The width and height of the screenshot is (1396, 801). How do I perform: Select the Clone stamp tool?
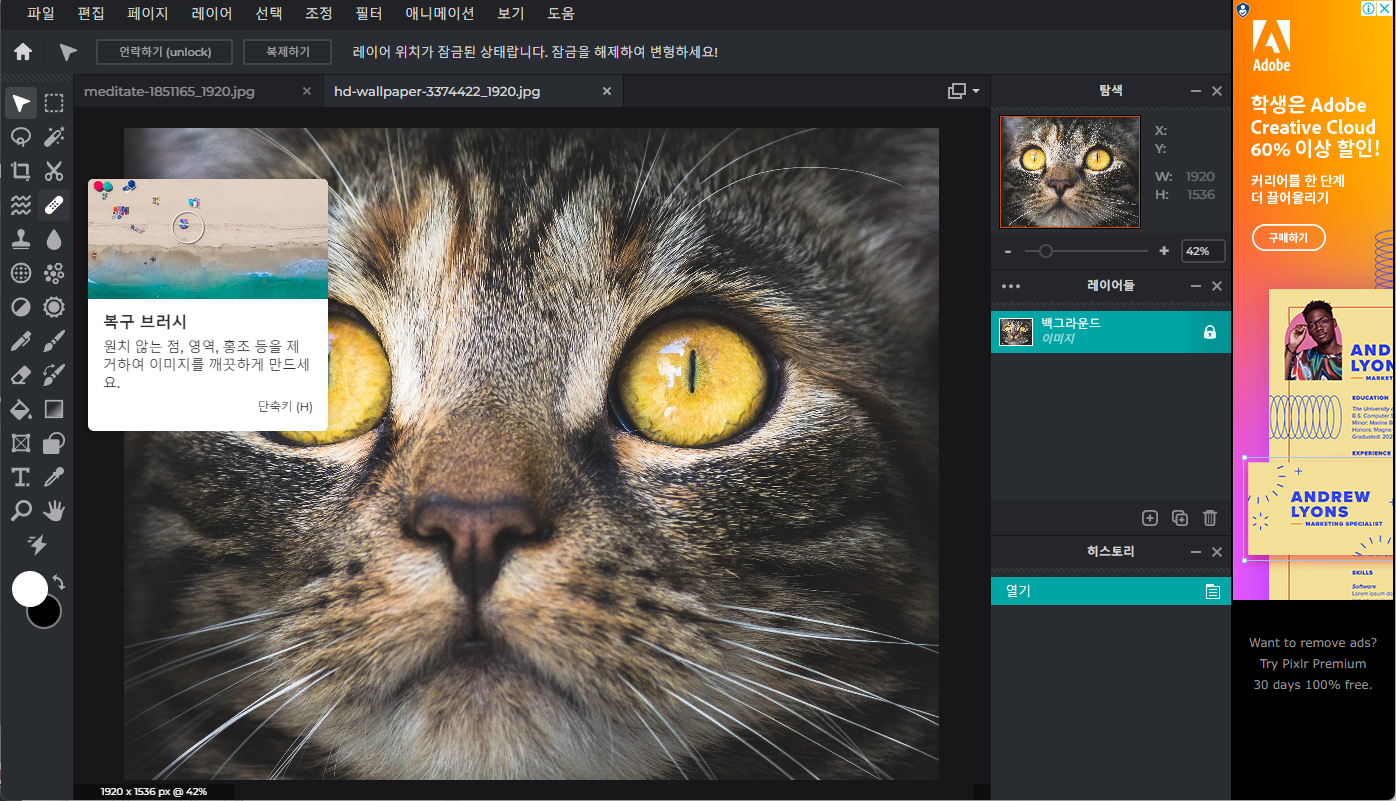(21, 239)
